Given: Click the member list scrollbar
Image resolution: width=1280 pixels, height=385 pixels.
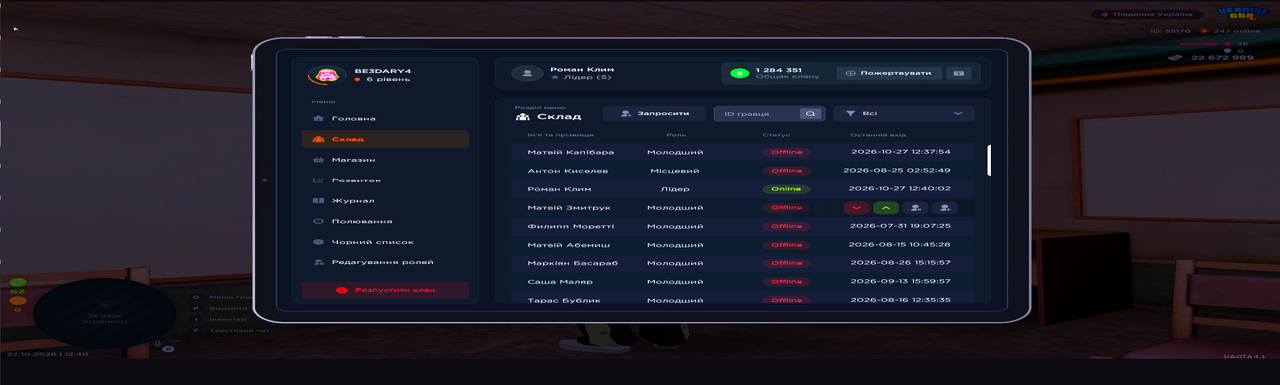Looking at the screenshot, I should (x=990, y=160).
